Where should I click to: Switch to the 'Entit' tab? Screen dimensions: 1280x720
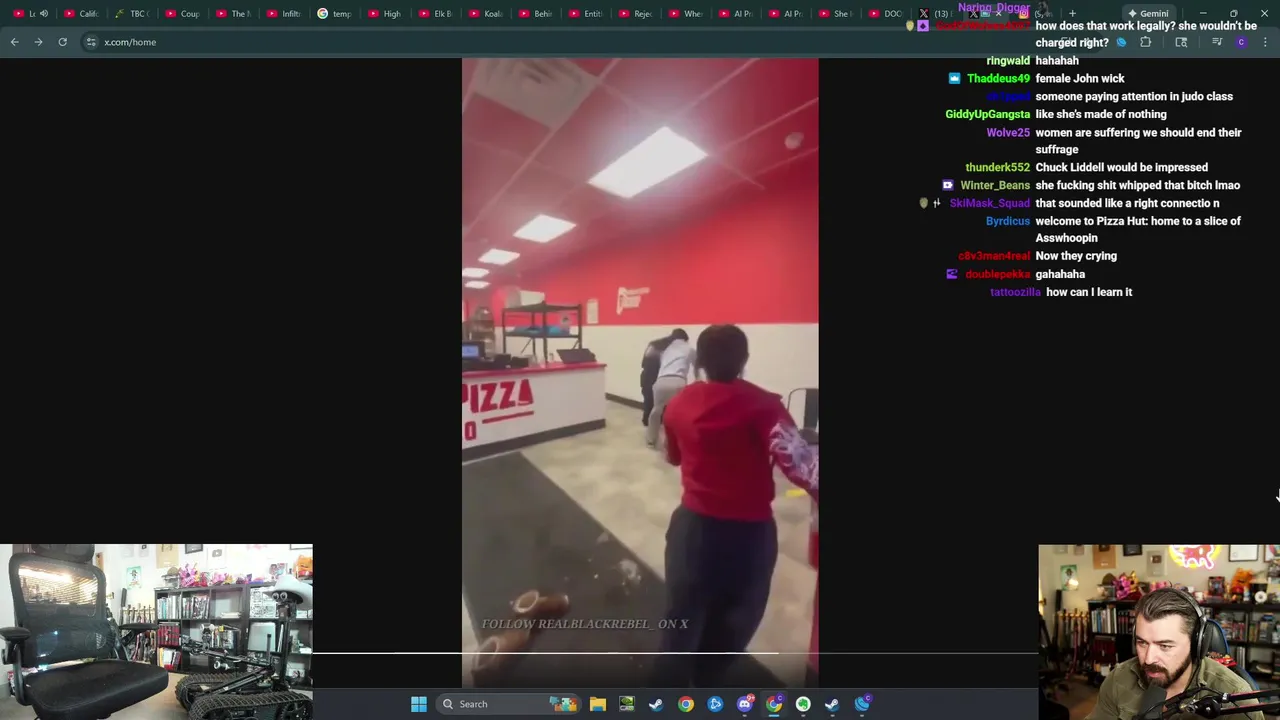(586, 14)
